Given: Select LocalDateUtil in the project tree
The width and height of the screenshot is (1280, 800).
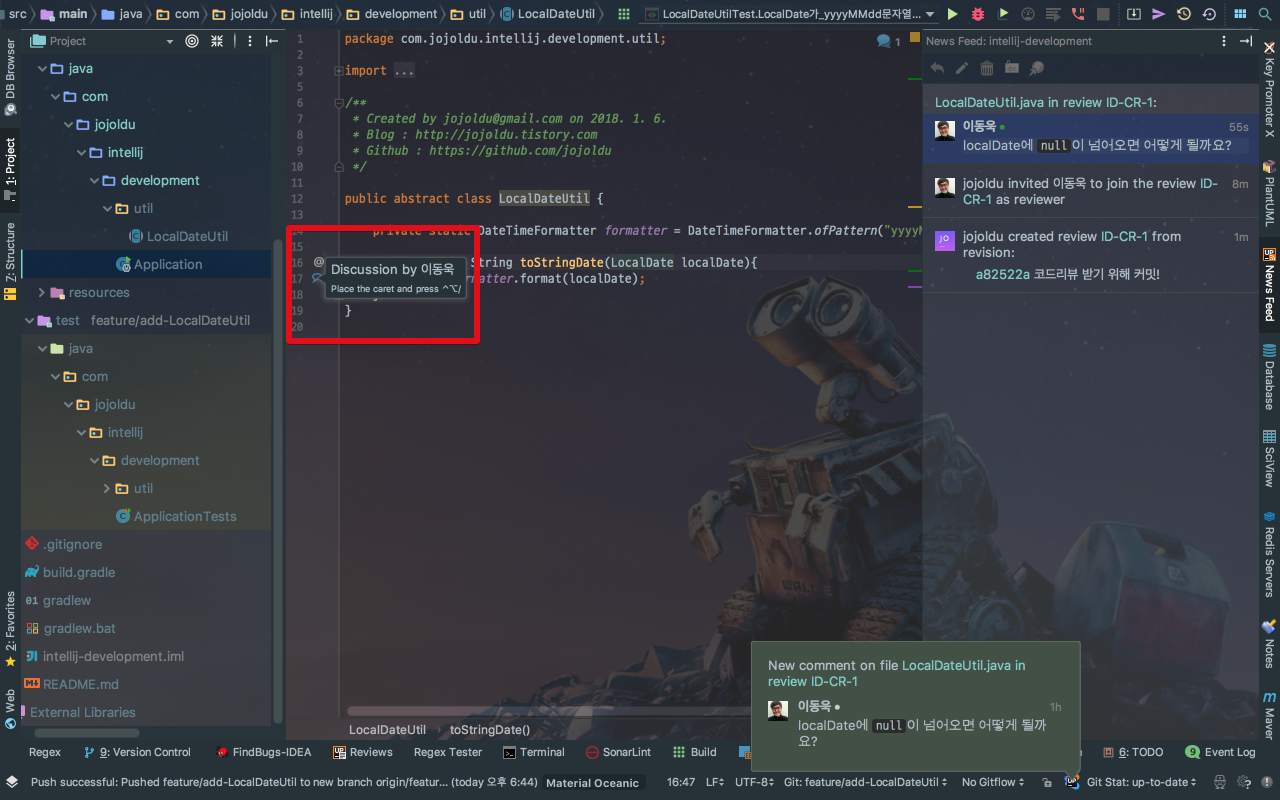Looking at the screenshot, I should click(187, 236).
